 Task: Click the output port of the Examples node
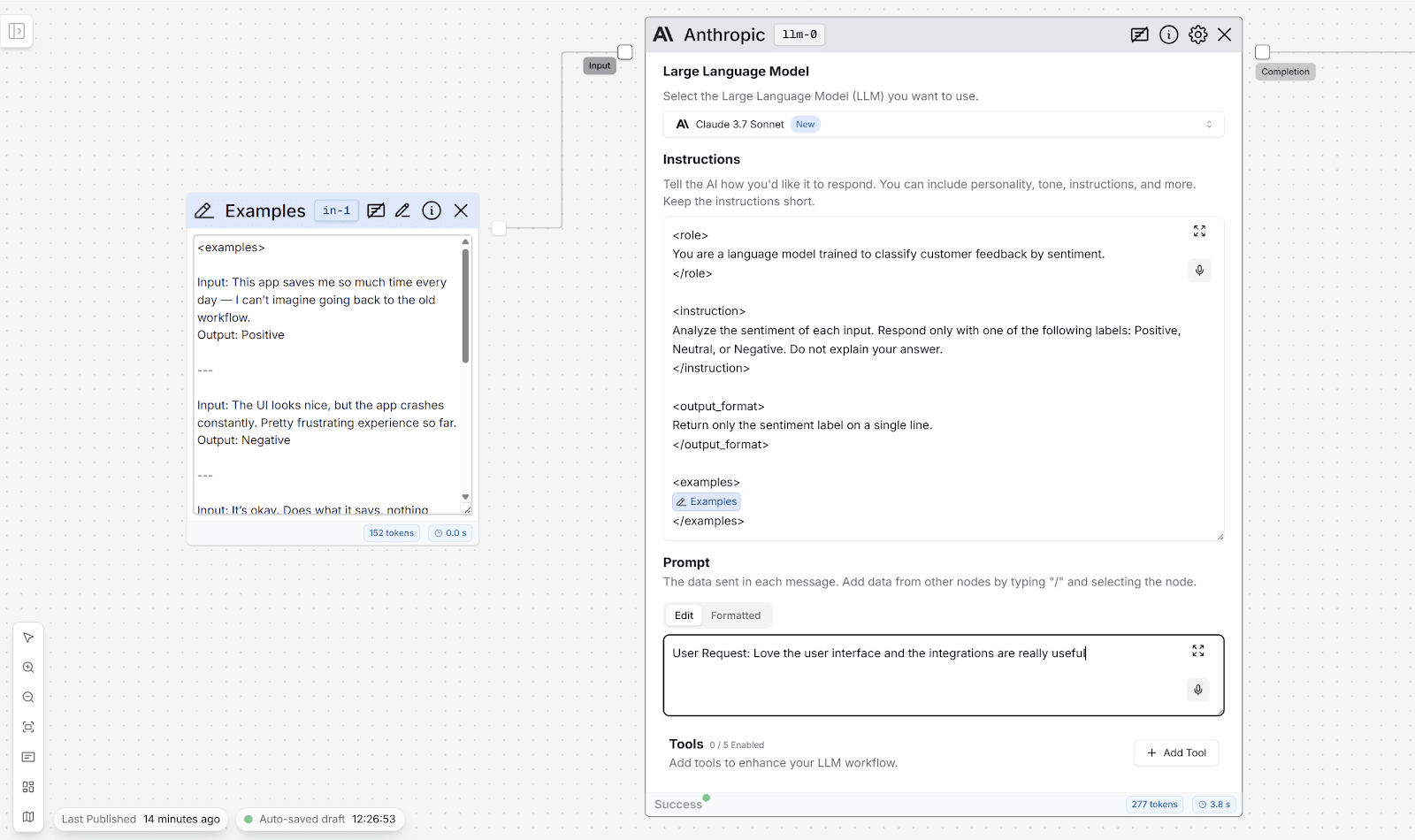[x=499, y=228]
